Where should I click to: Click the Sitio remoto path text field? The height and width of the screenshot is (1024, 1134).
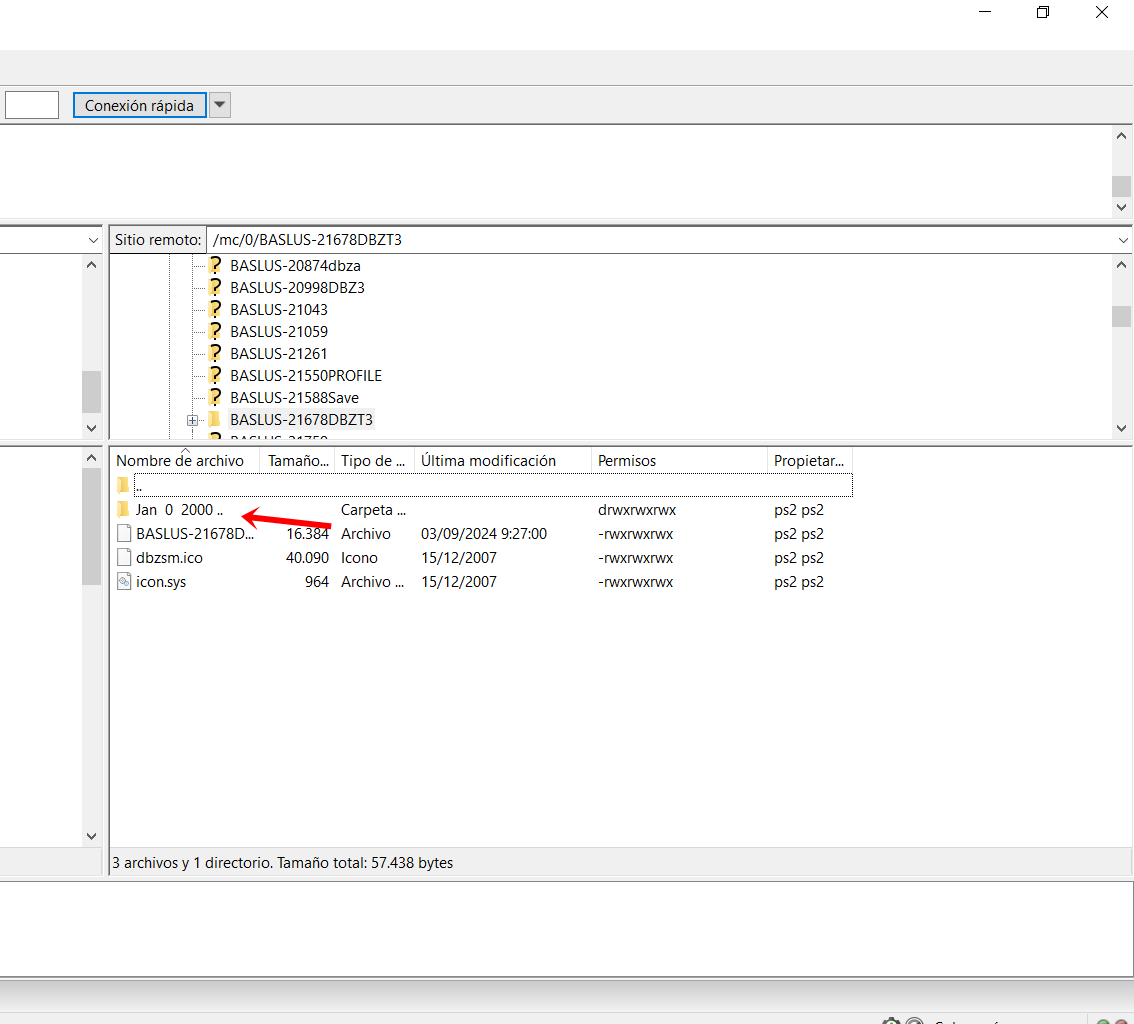click(660, 240)
